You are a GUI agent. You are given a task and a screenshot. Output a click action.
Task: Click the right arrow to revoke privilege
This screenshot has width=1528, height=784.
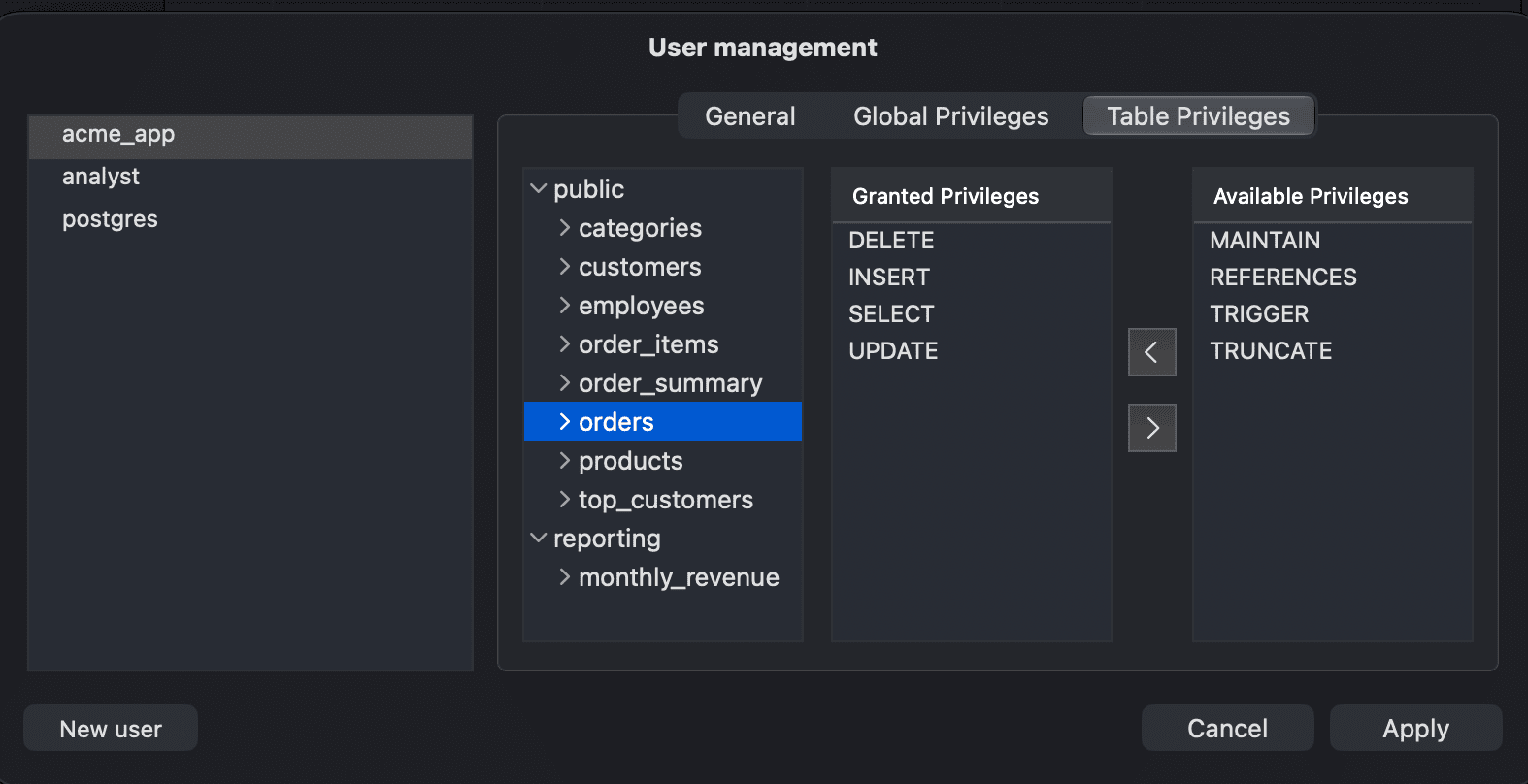pyautogui.click(x=1151, y=428)
